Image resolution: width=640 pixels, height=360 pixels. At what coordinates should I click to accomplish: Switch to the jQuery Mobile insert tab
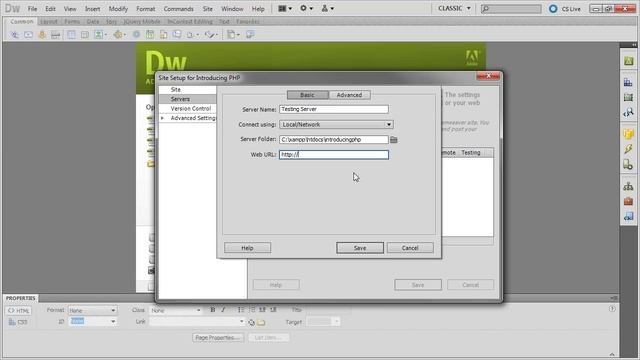click(x=142, y=22)
